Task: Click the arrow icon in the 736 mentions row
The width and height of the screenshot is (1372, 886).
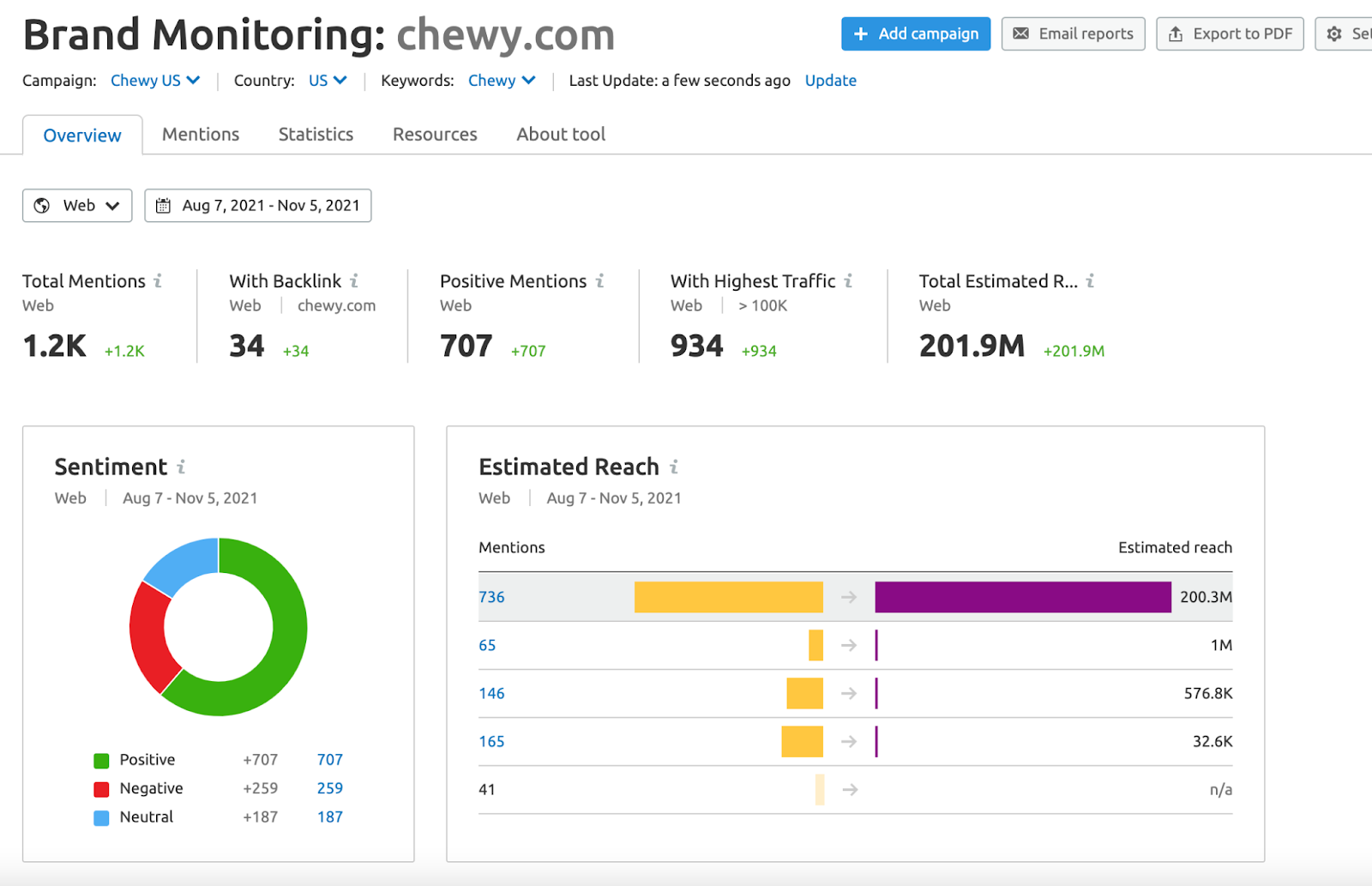Action: [x=849, y=597]
